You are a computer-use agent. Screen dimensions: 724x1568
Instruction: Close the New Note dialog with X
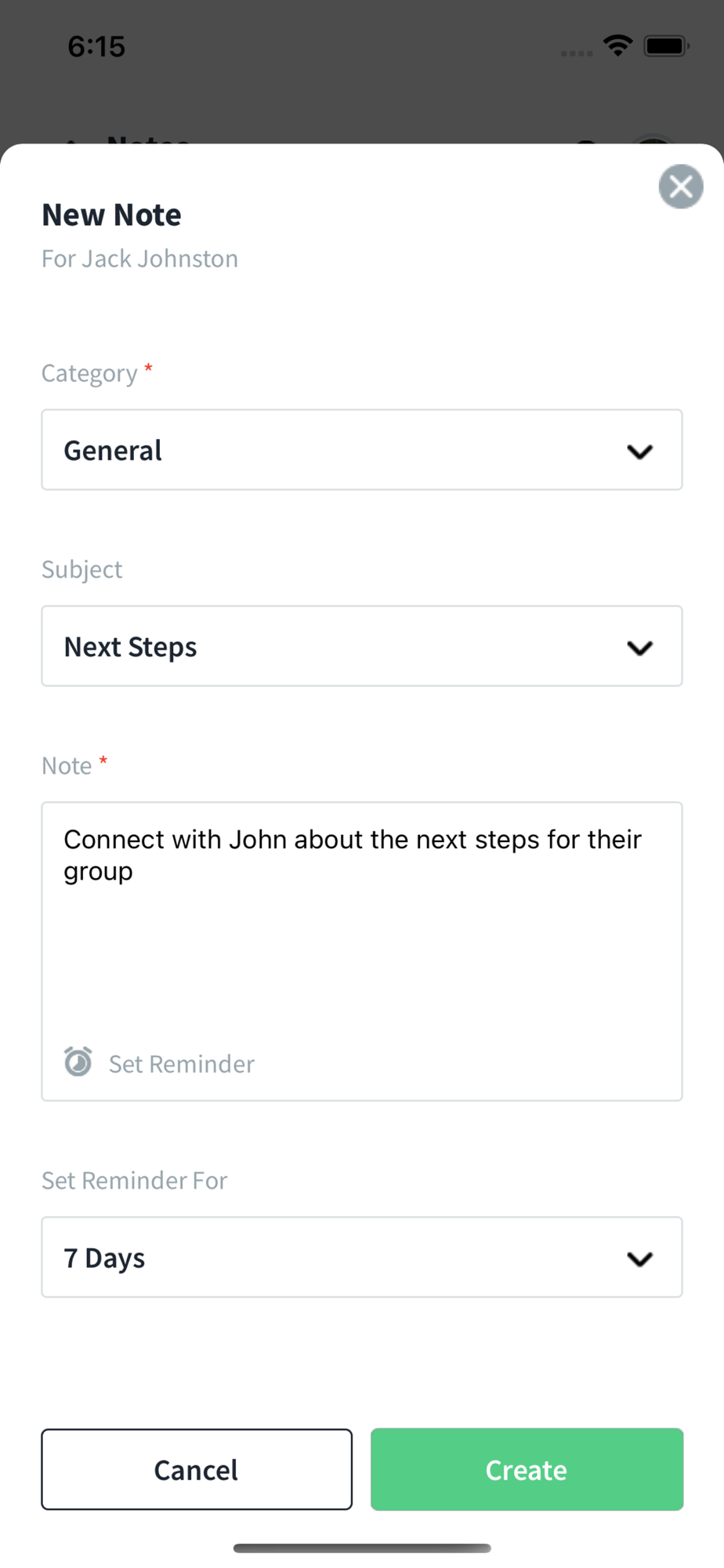point(680,187)
